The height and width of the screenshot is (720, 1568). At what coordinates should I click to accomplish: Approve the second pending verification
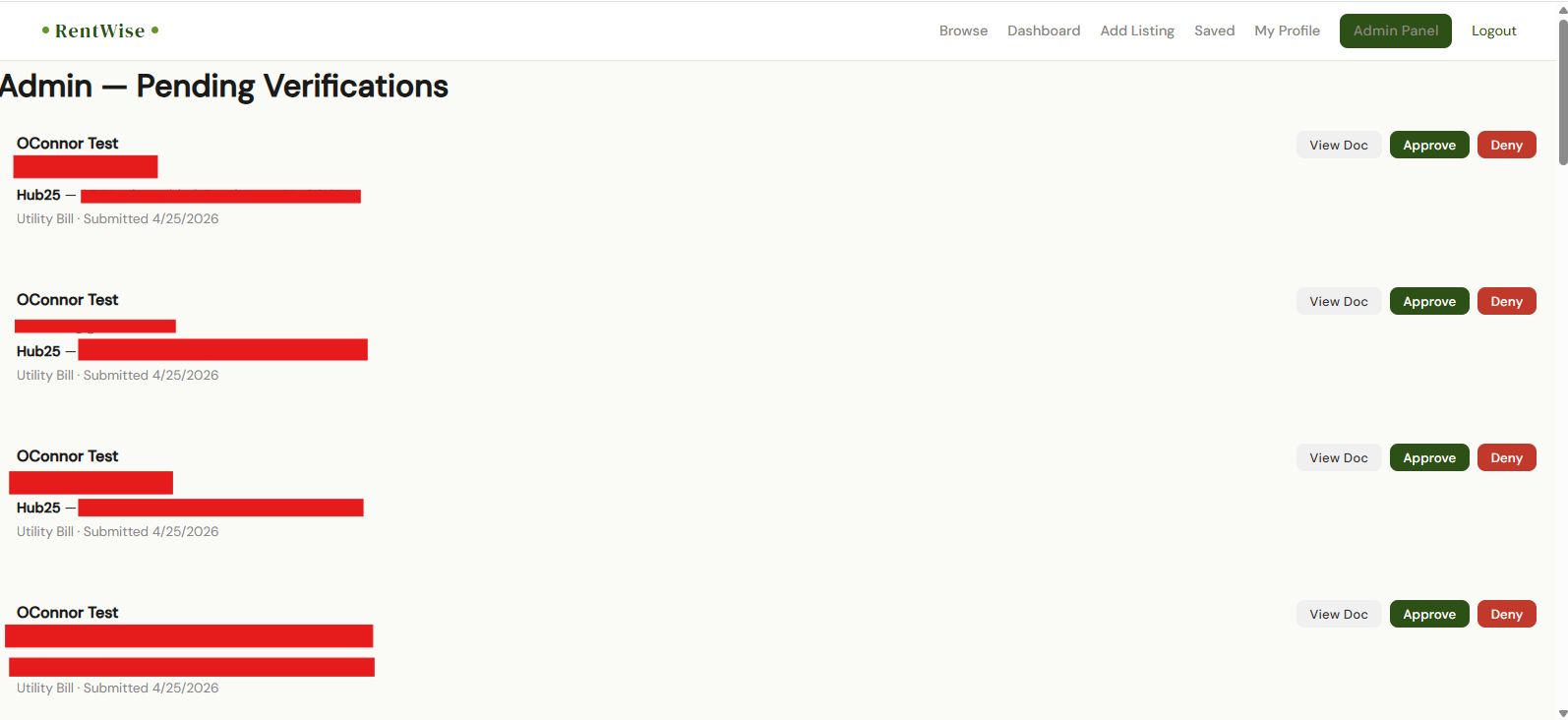point(1429,301)
